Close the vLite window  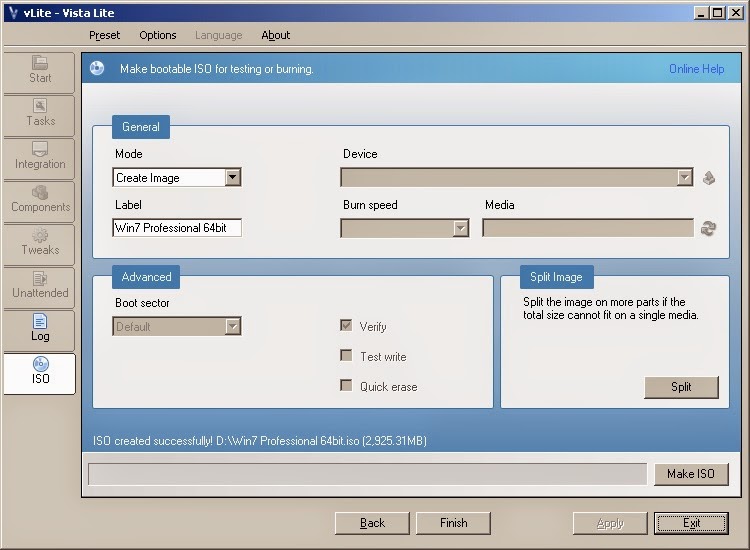(736, 13)
